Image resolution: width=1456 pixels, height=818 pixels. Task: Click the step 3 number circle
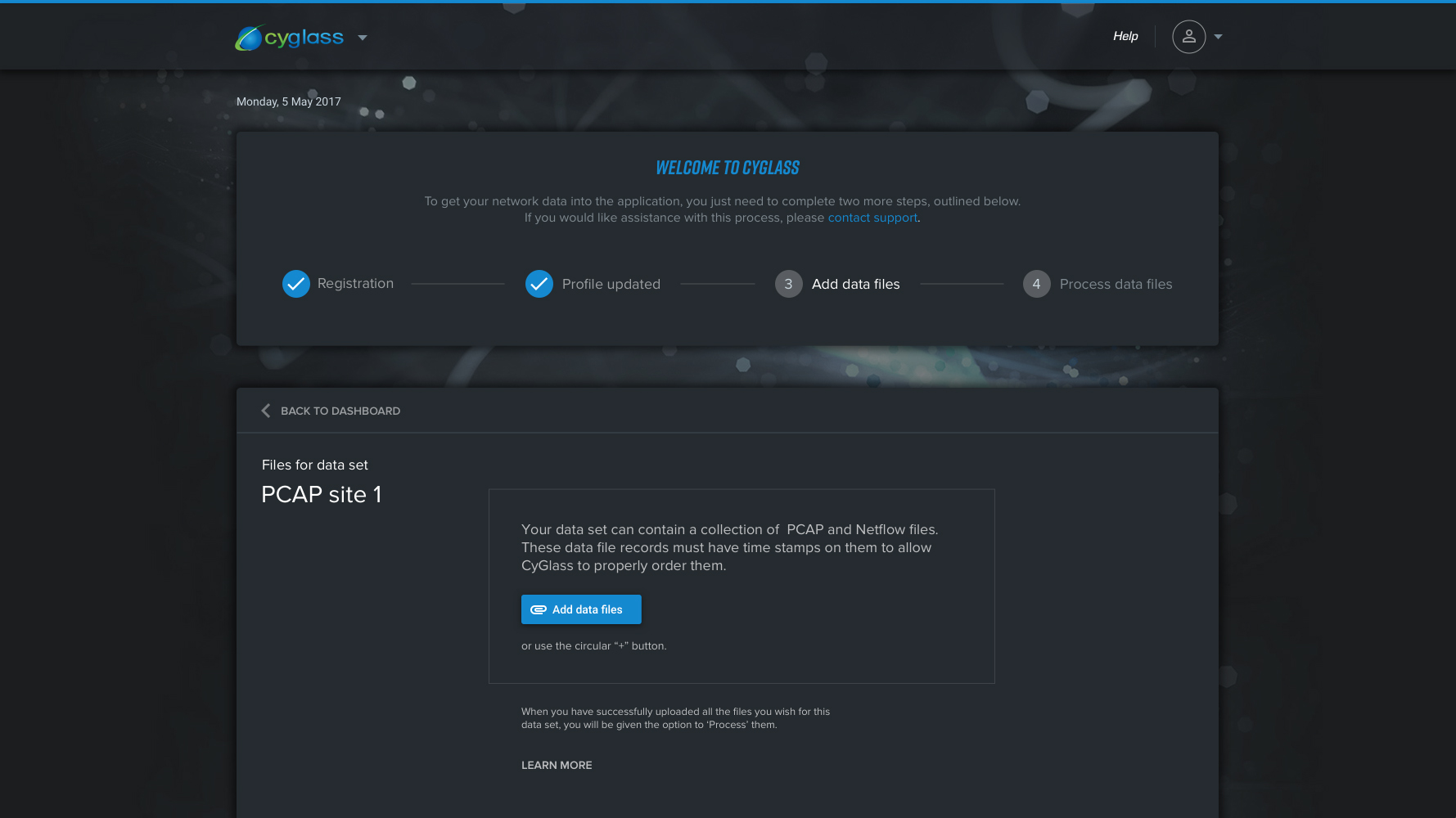coord(788,284)
